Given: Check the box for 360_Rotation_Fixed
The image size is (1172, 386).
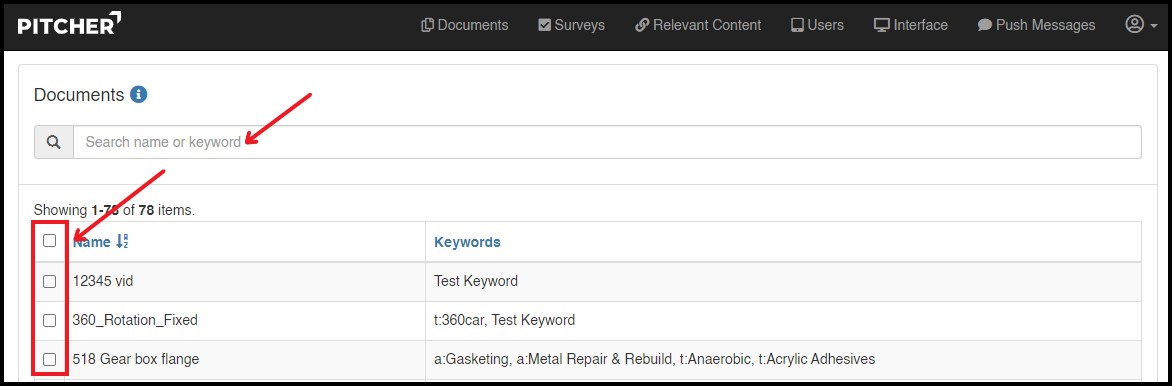Looking at the screenshot, I should 49,320.
